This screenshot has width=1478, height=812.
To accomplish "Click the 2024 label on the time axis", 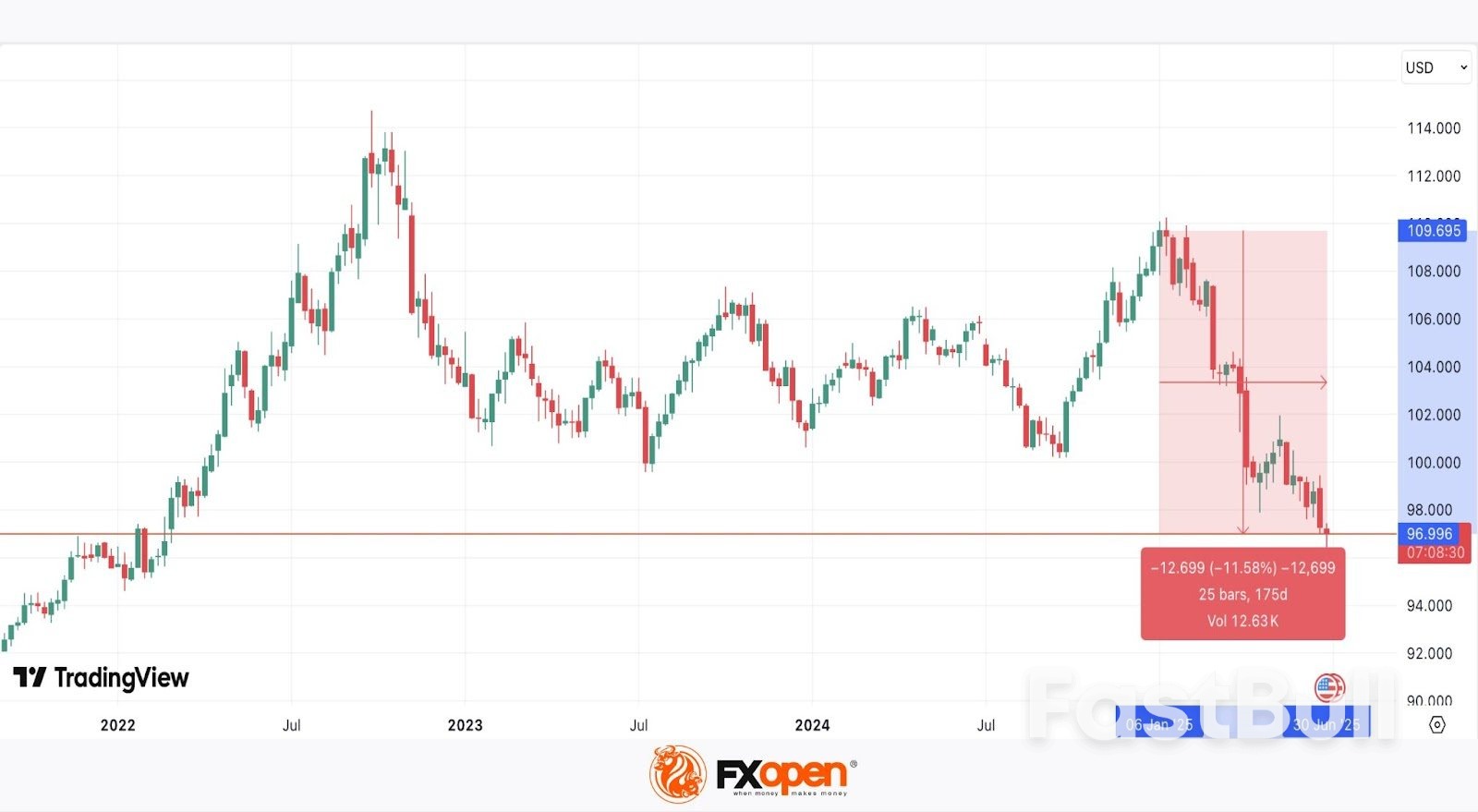I will 813,725.
